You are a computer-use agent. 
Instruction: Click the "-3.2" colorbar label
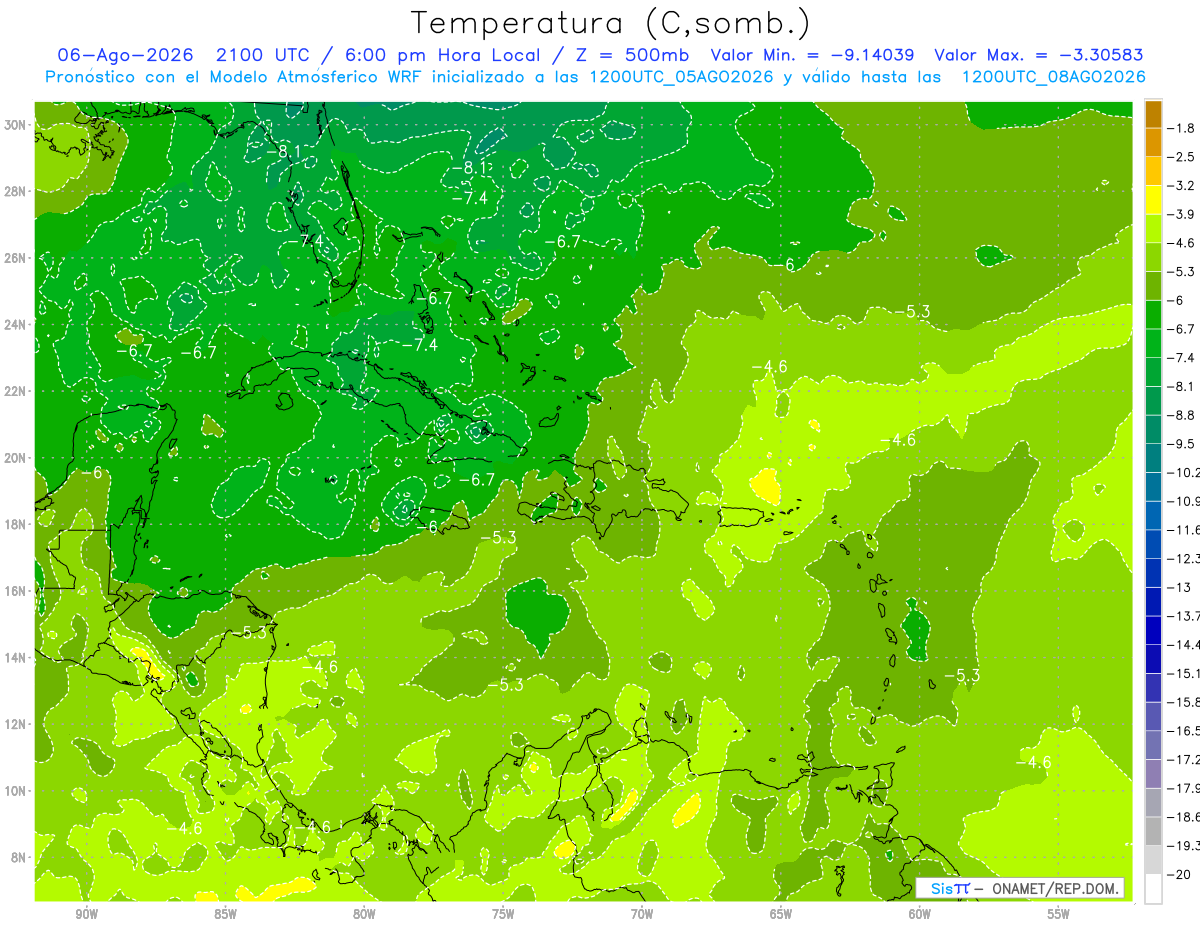coord(1183,185)
